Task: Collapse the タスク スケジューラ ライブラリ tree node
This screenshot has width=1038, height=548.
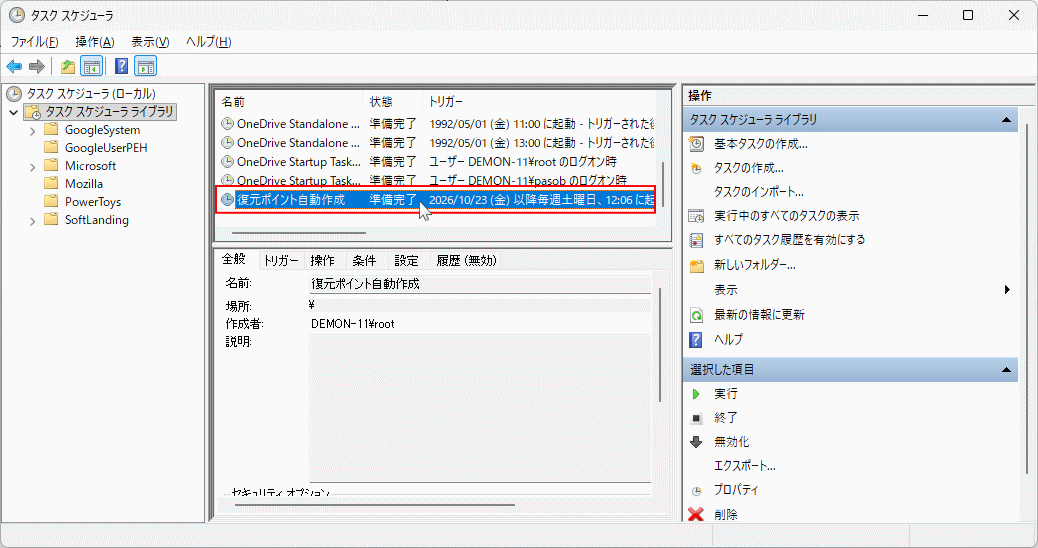Action: click(x=13, y=112)
